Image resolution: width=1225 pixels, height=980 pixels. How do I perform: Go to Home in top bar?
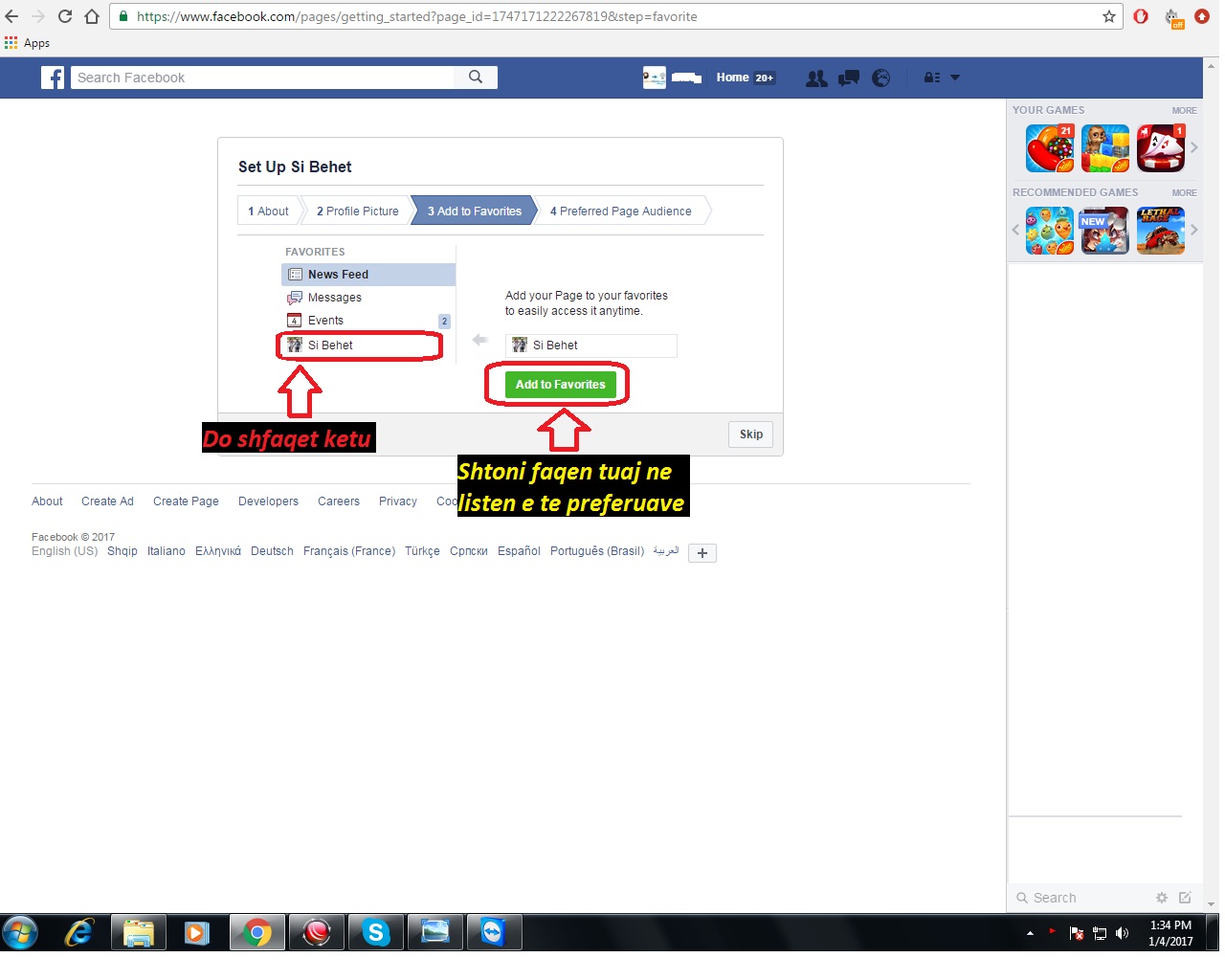(x=733, y=78)
